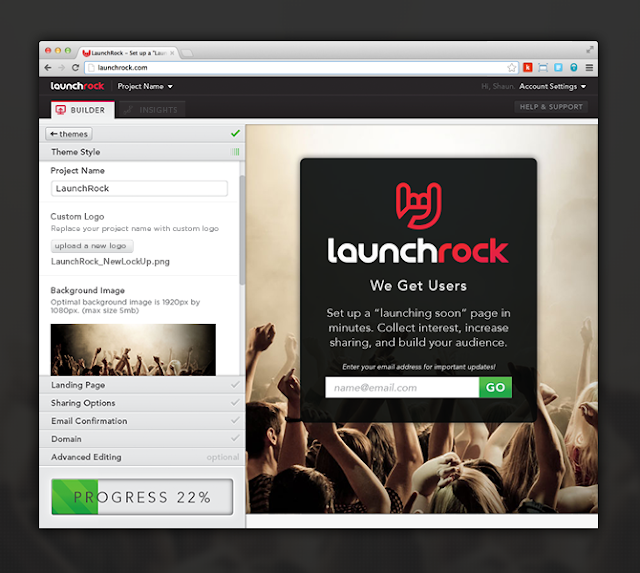Screen dimensions: 640x573
Task: Click the Project Name text field
Action: pyautogui.click(x=139, y=188)
